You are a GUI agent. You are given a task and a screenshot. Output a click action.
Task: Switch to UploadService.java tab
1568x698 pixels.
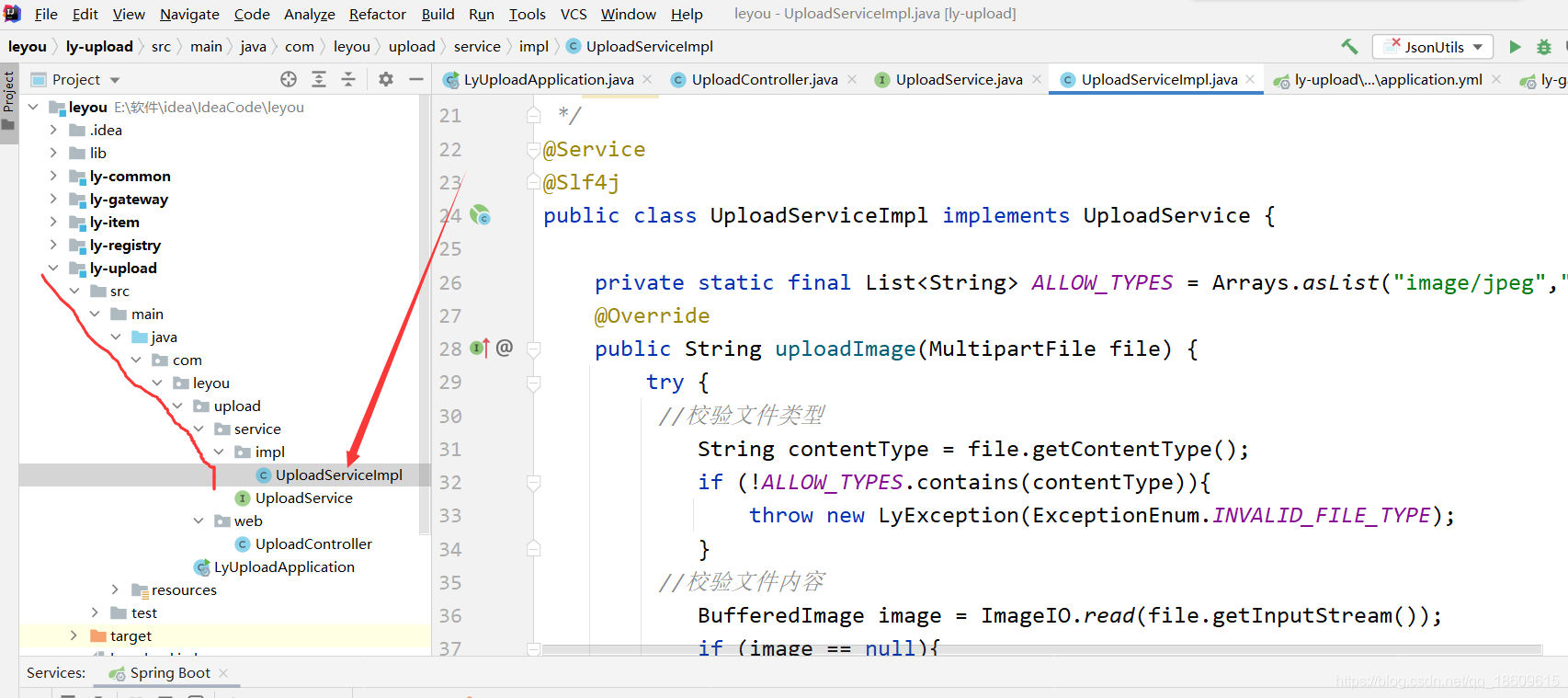pyautogui.click(x=959, y=80)
